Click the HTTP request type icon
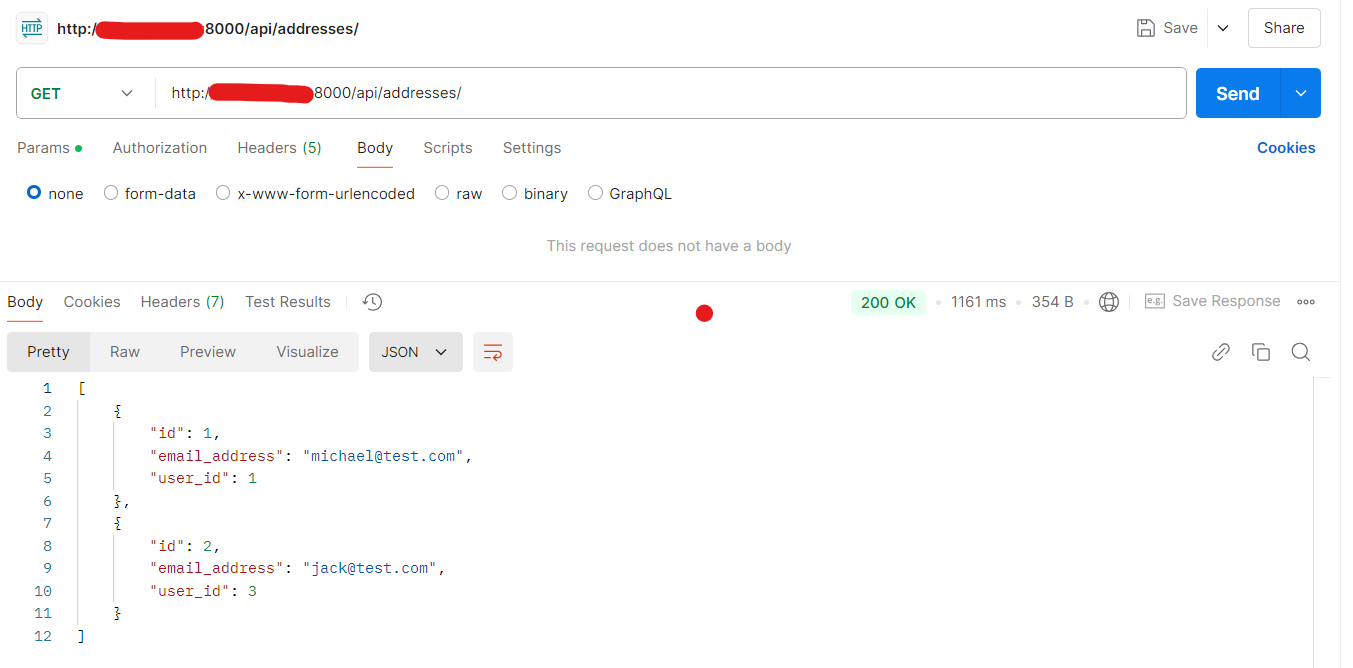 point(30,28)
